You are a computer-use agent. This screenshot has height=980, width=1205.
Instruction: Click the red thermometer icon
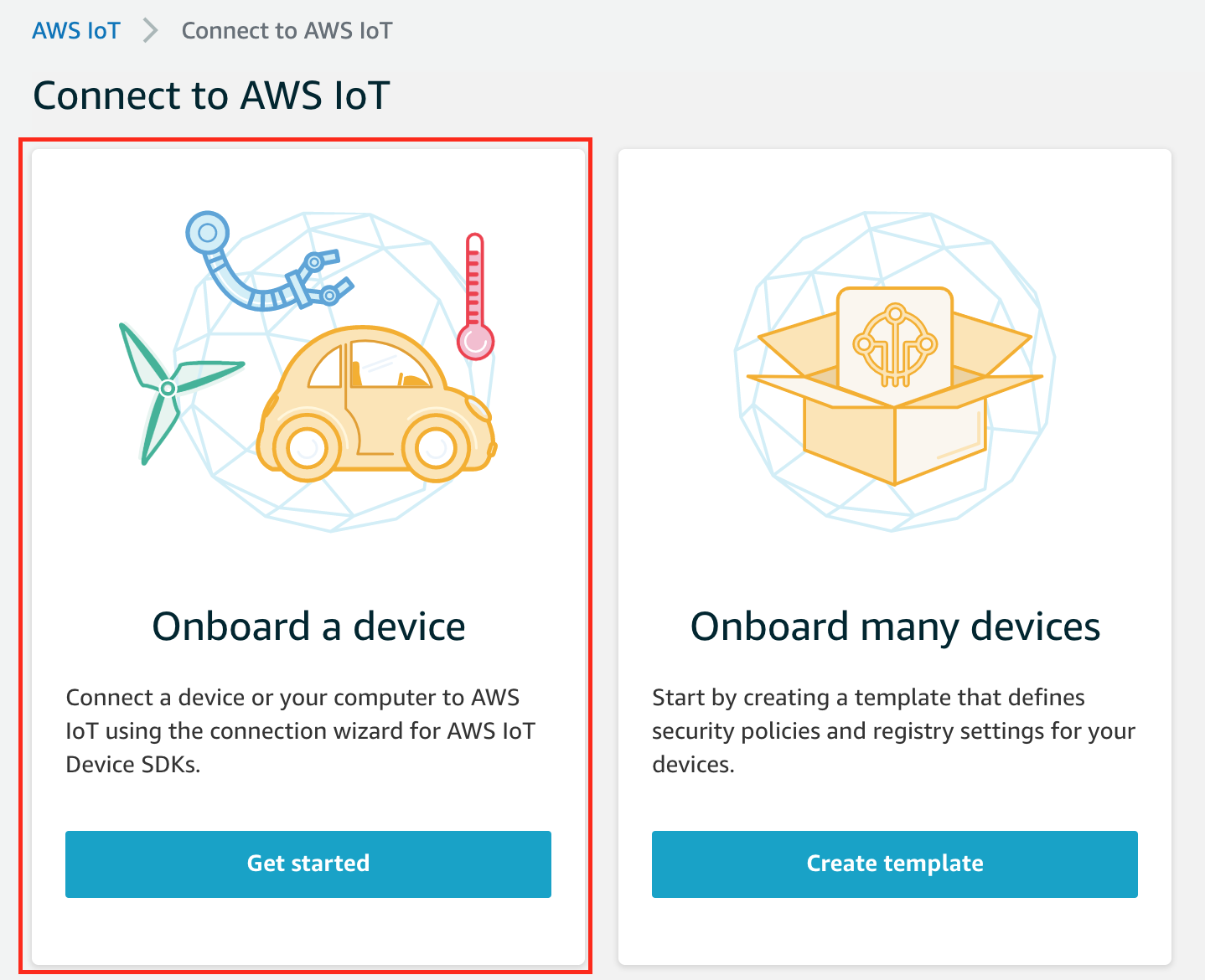[x=475, y=297]
